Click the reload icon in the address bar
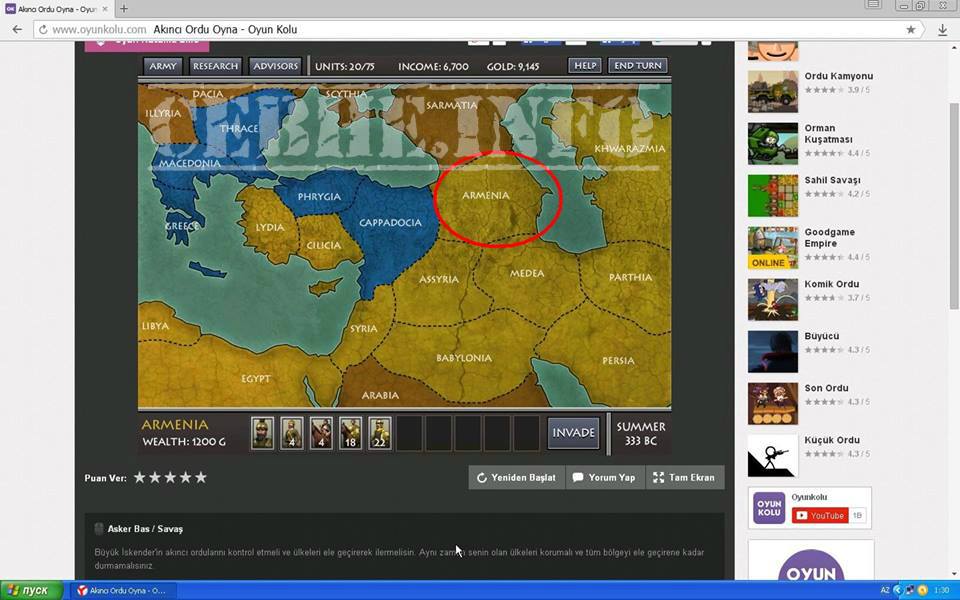Screen dimensions: 960x600 43,29
